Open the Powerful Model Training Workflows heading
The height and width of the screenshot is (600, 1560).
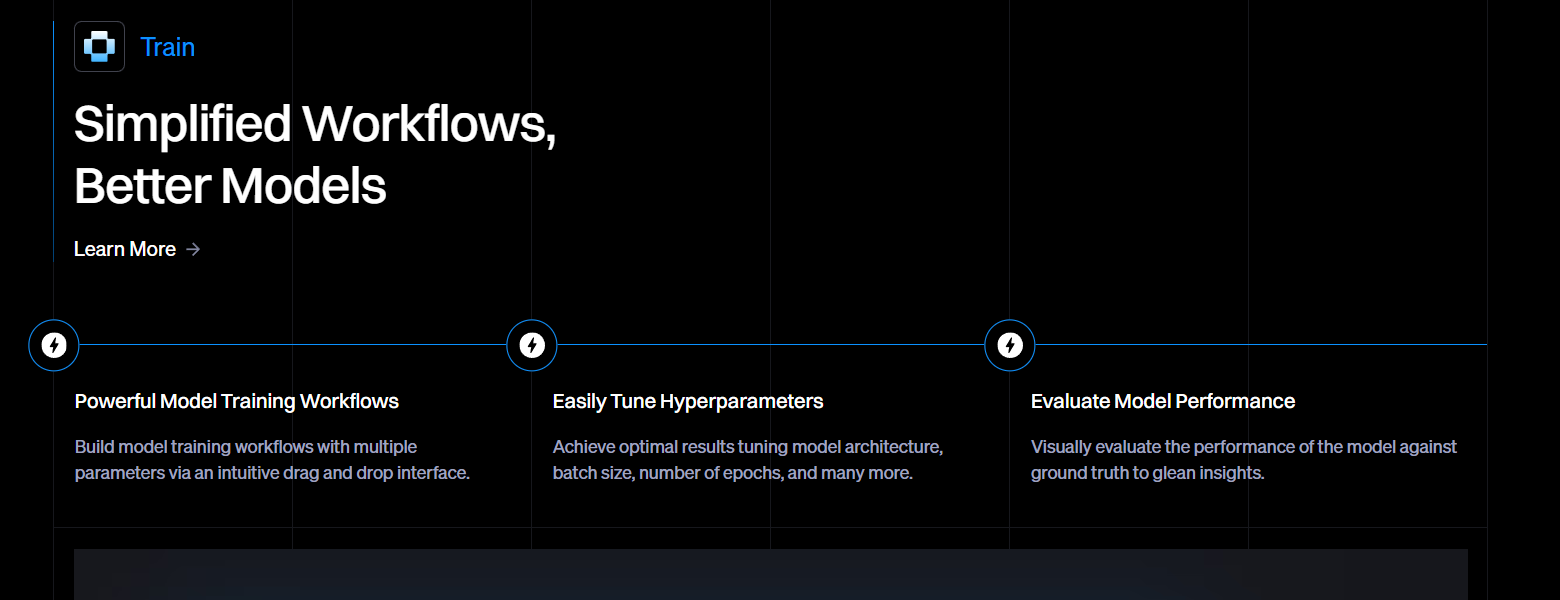pos(236,401)
